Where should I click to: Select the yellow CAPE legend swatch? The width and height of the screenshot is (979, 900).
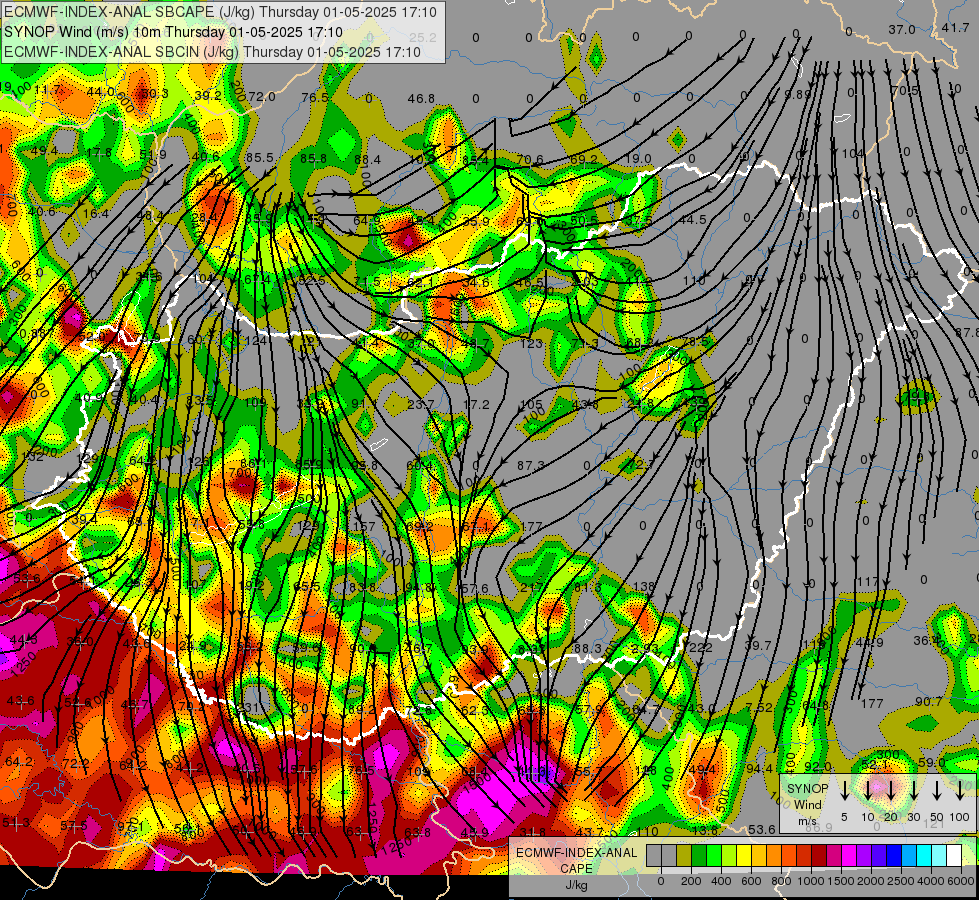click(744, 855)
